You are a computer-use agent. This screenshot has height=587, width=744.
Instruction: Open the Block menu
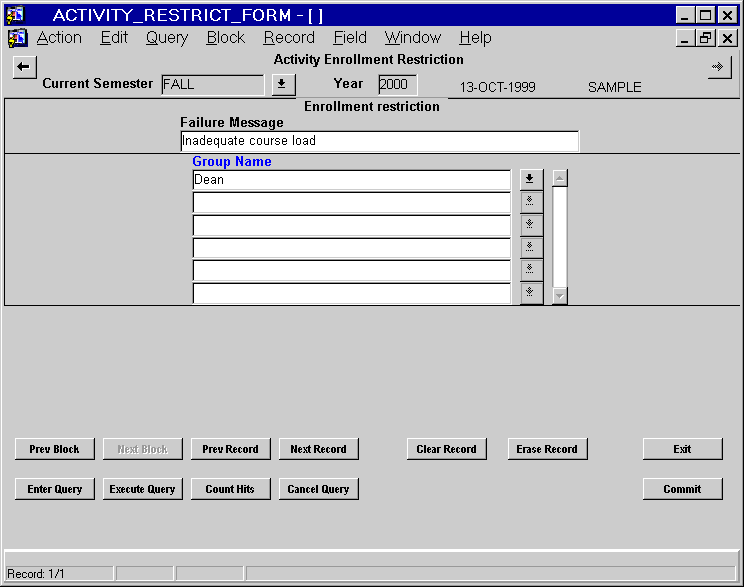tap(226, 37)
